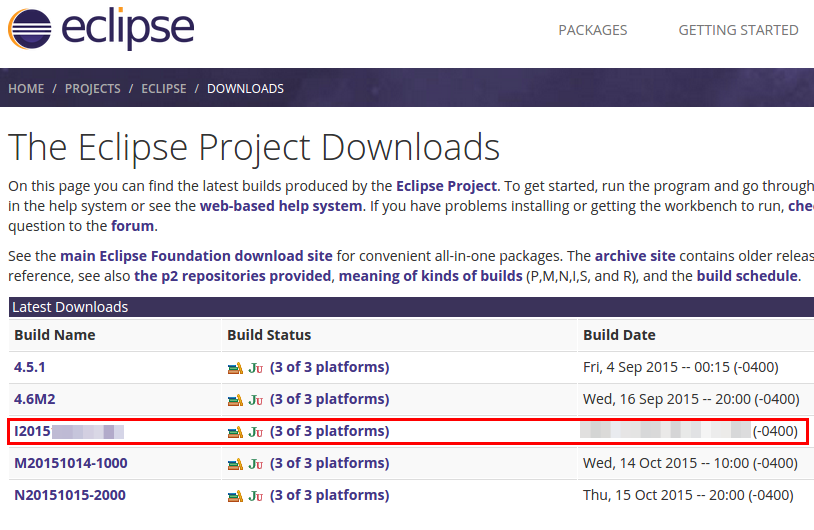Open build logs icon for M20151014-1000
Image resolution: width=814 pixels, height=530 pixels.
[x=235, y=464]
